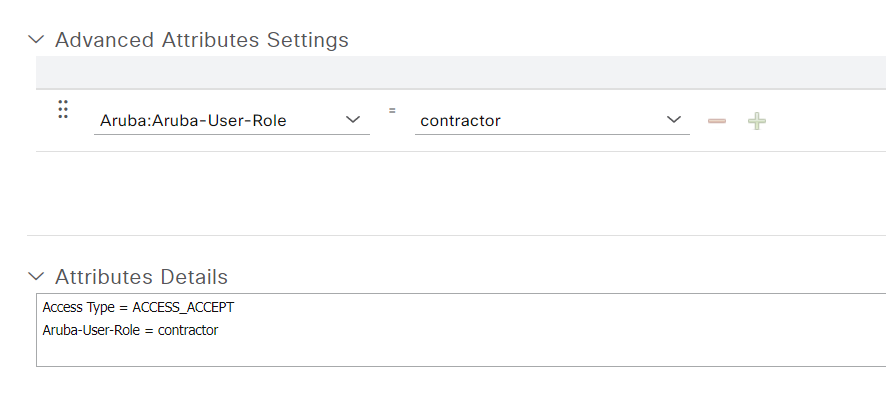The width and height of the screenshot is (886, 400).
Task: Click blank space below Aruba-User-Role details line
Action: coord(461,353)
